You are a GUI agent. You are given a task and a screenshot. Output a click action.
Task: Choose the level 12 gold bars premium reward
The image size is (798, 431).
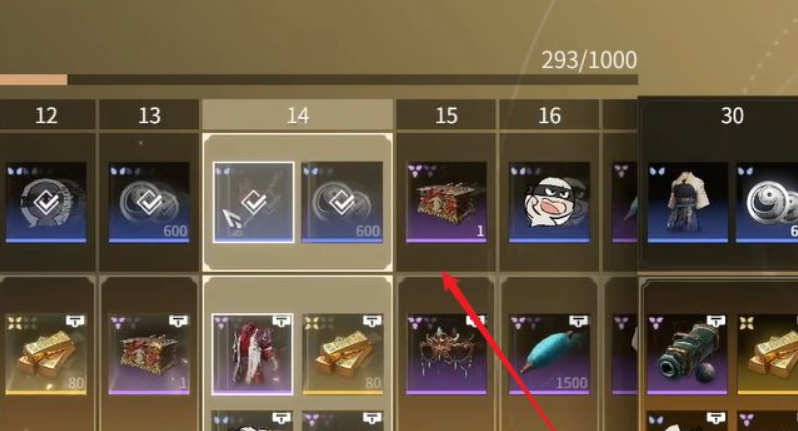point(46,354)
